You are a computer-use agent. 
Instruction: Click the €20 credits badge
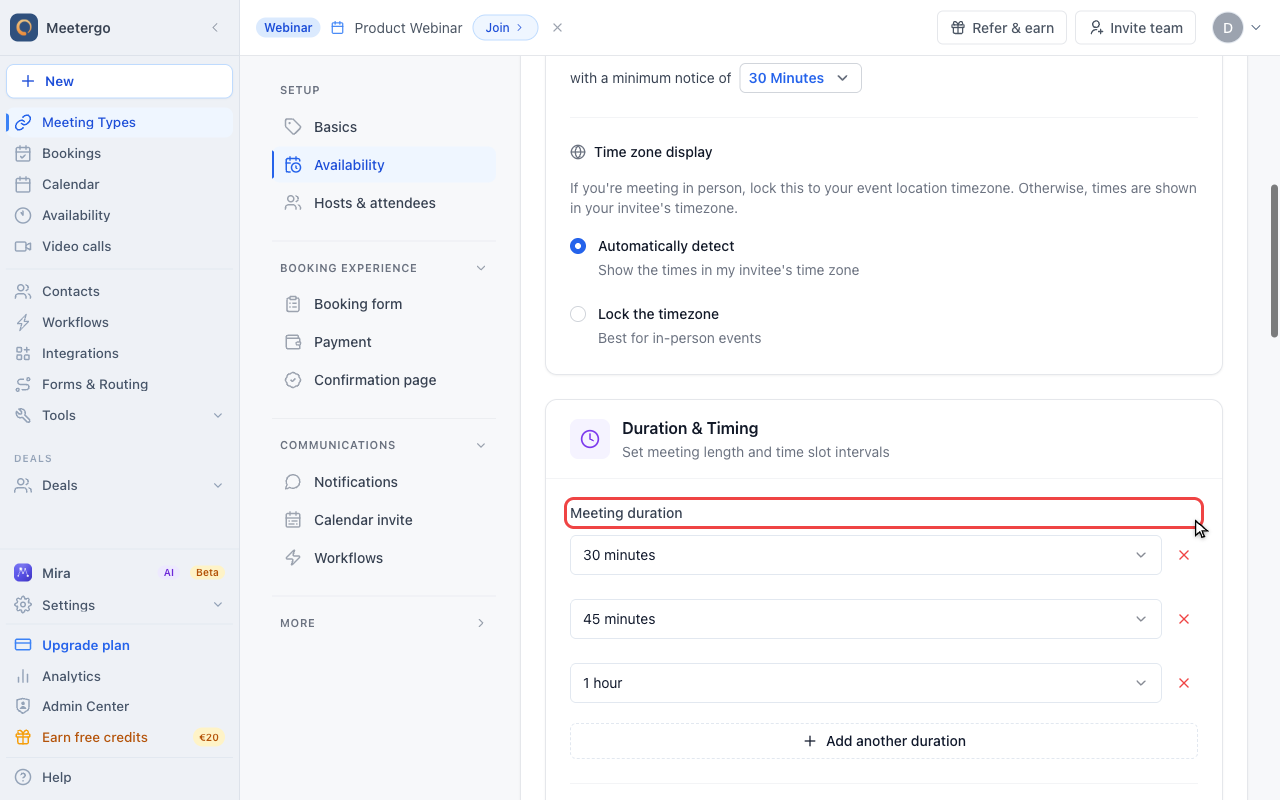click(209, 737)
